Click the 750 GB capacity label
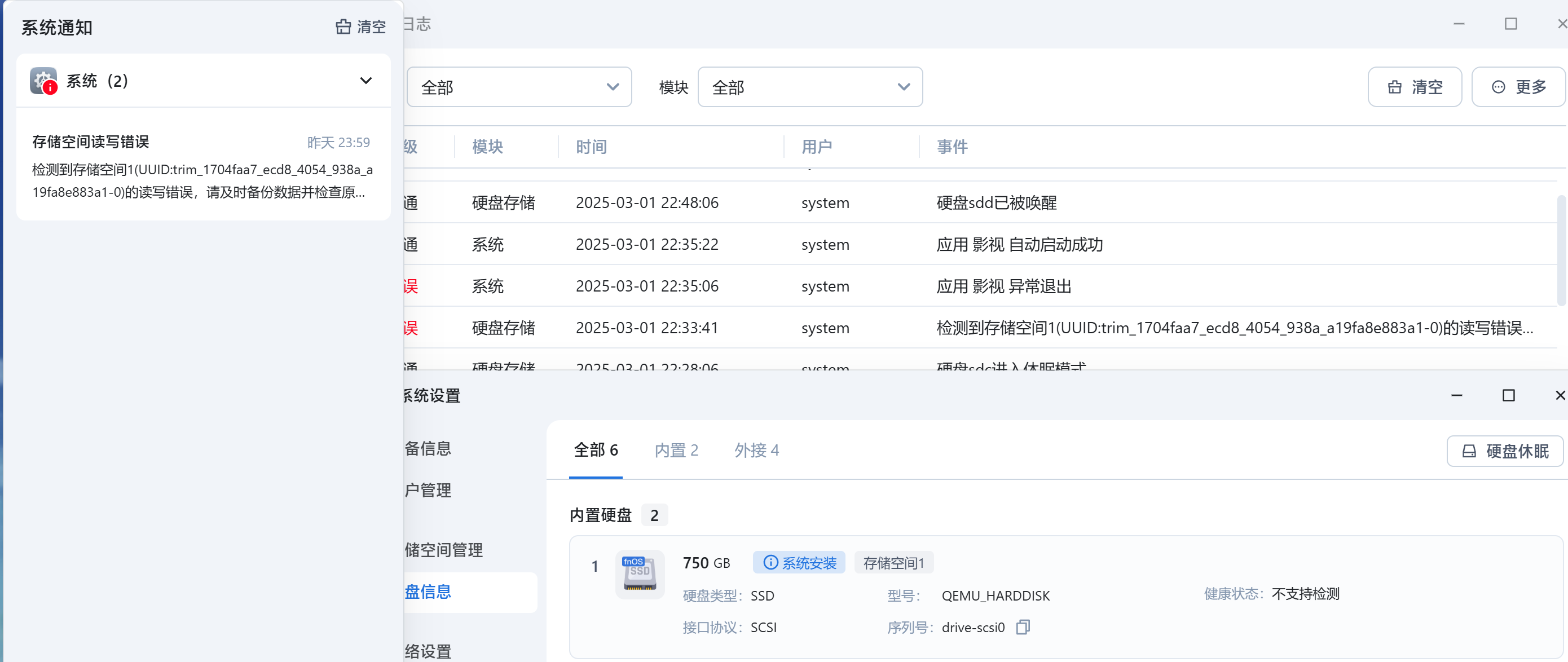 coord(706,563)
